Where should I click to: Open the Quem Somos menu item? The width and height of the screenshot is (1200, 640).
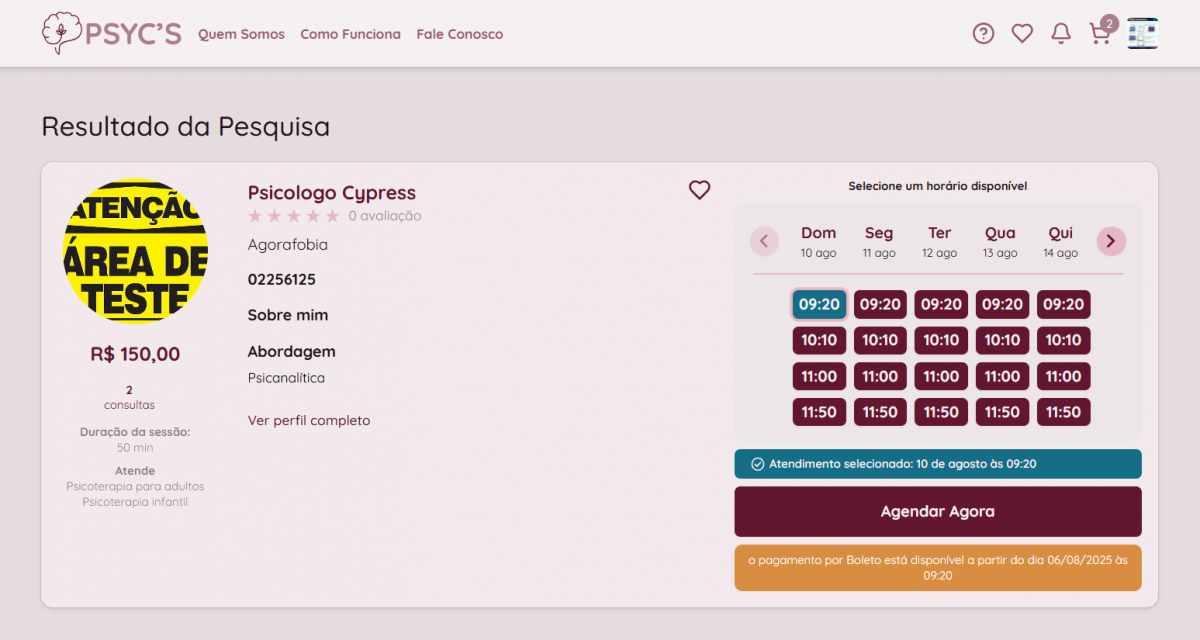coord(241,34)
